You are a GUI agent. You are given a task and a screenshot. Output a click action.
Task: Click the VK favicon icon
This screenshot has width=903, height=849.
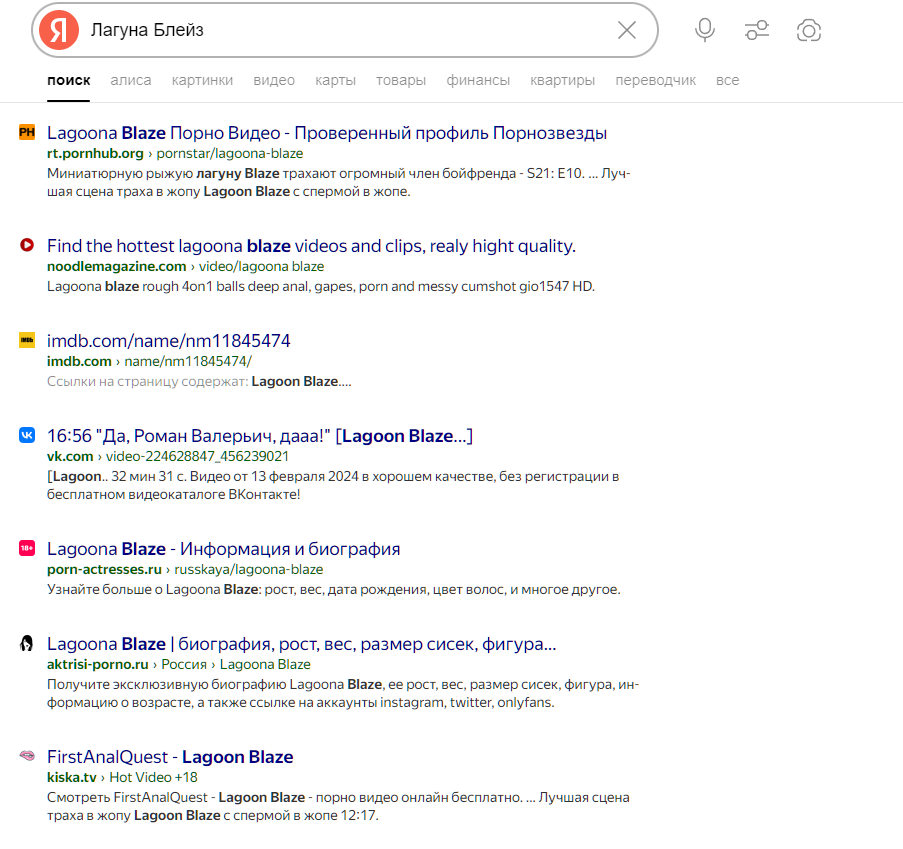tap(27, 435)
